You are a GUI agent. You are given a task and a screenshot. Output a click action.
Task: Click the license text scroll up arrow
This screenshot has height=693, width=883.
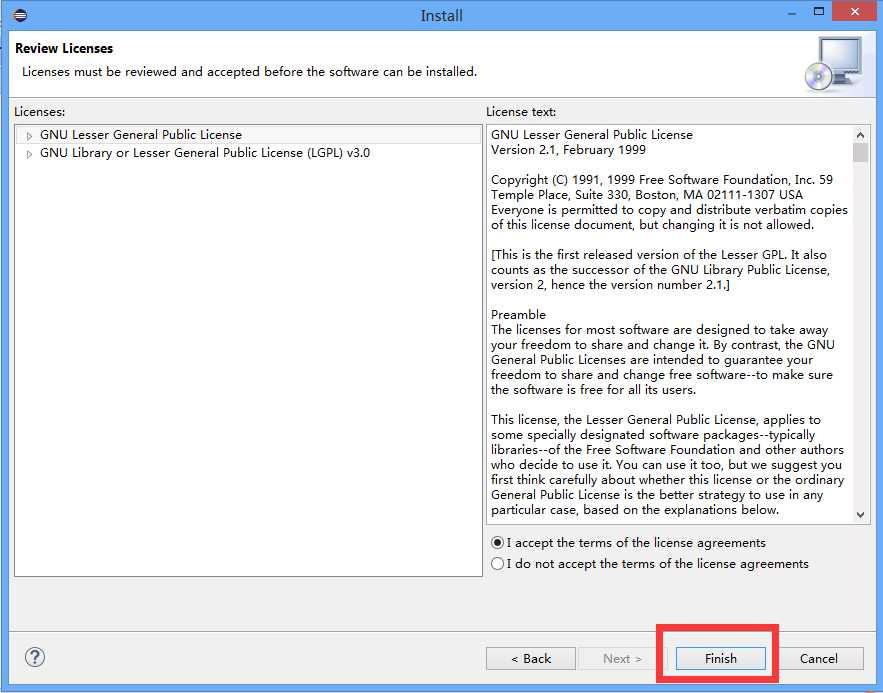(860, 135)
